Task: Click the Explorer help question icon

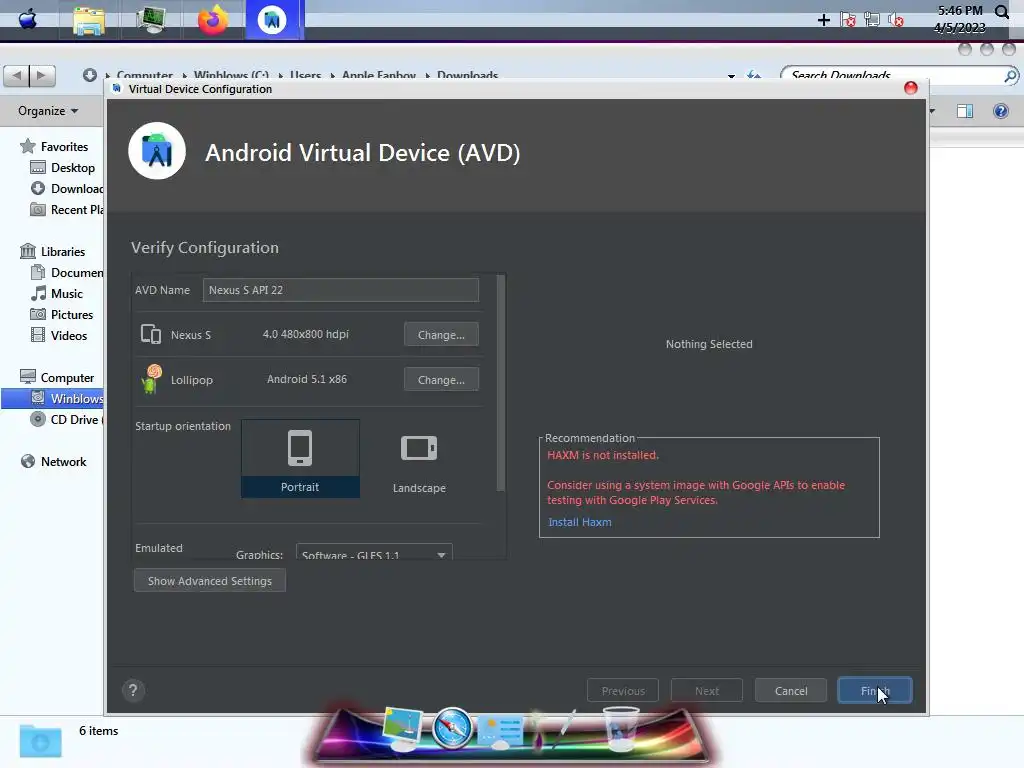Action: click(1000, 111)
